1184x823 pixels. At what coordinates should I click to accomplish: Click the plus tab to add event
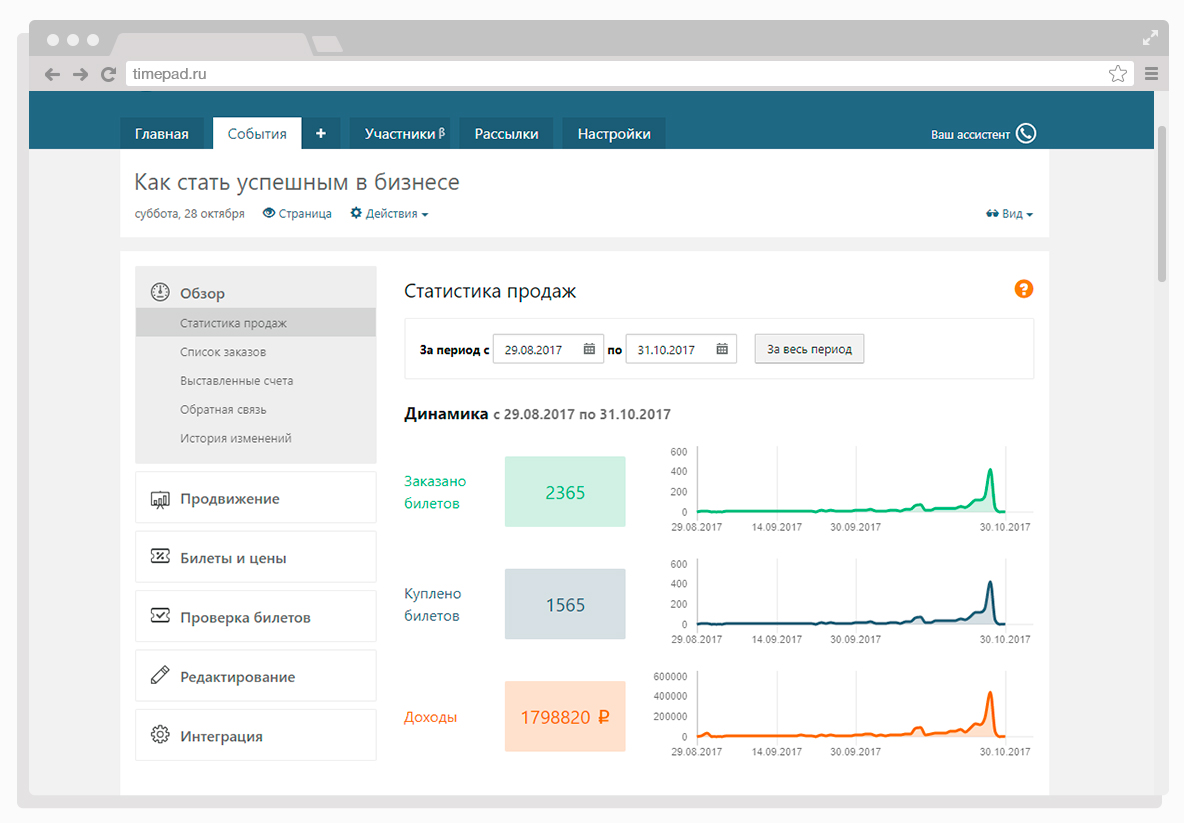pyautogui.click(x=321, y=134)
